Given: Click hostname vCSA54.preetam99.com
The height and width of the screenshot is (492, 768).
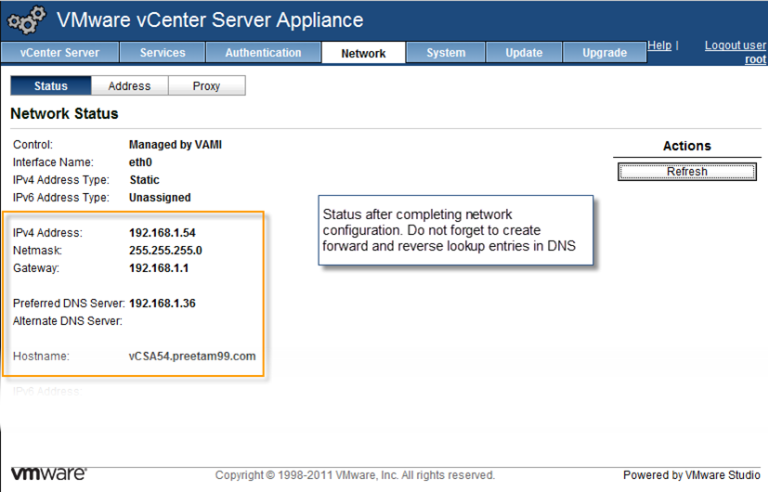Looking at the screenshot, I should [x=192, y=356].
